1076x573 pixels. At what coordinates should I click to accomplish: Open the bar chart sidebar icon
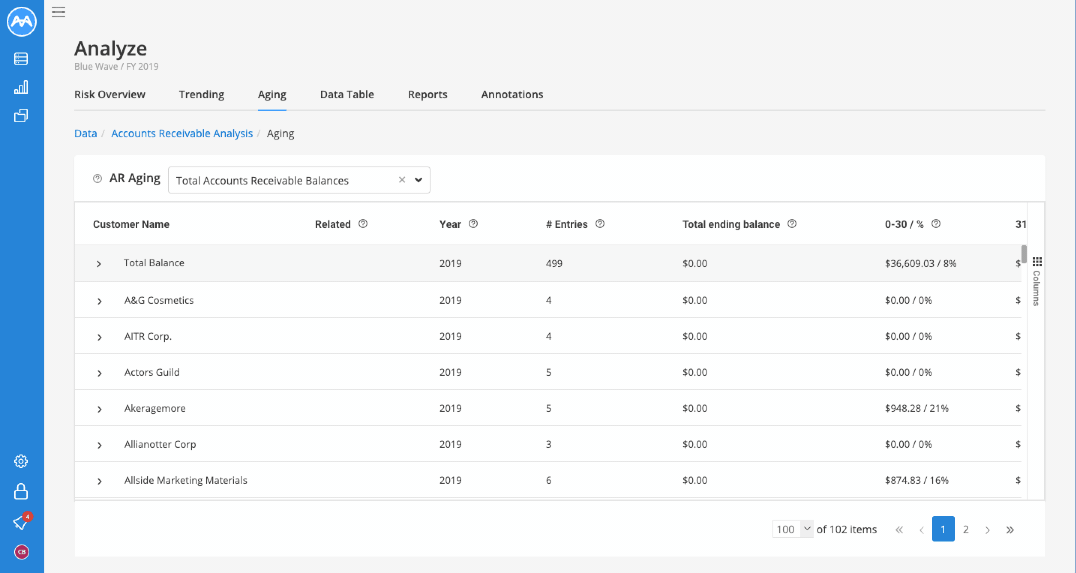pos(21,87)
